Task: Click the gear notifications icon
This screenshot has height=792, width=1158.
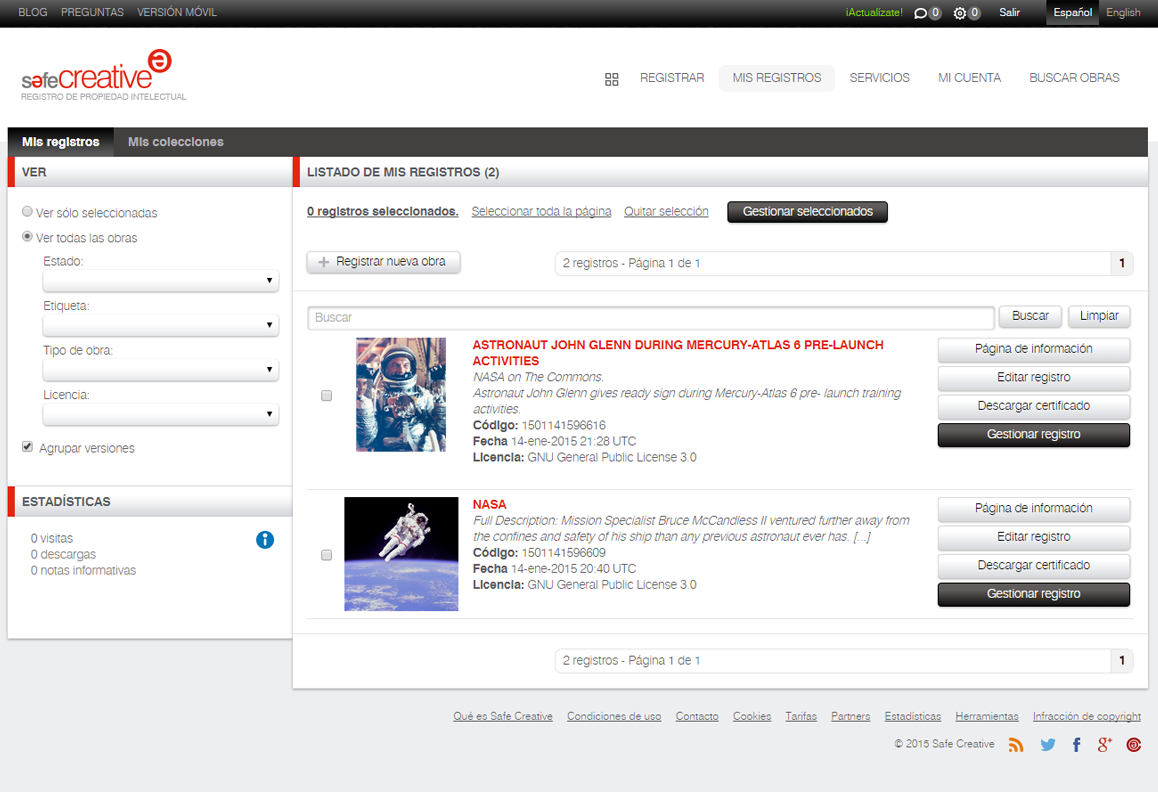Action: tap(960, 13)
